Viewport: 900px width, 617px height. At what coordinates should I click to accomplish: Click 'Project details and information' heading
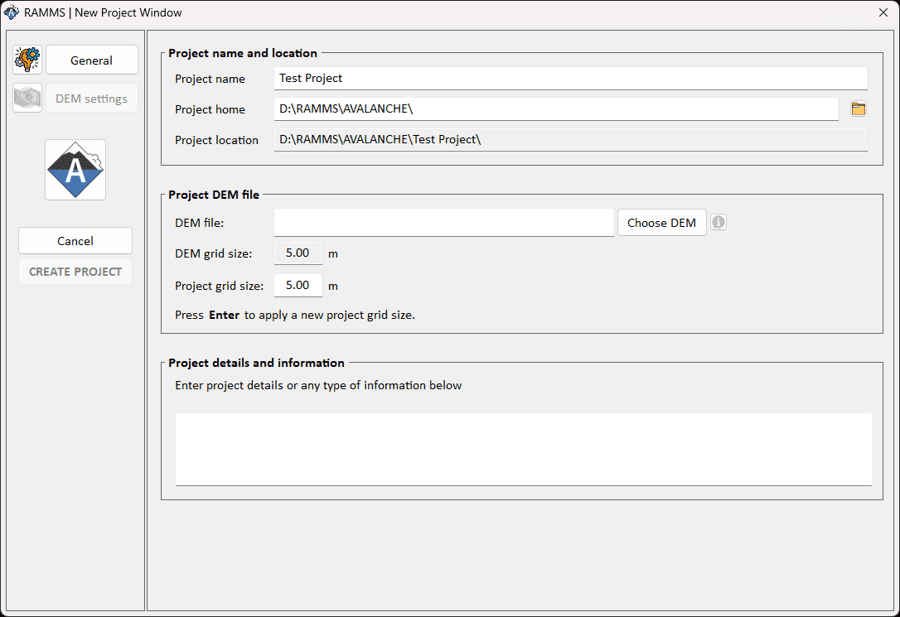coord(257,363)
